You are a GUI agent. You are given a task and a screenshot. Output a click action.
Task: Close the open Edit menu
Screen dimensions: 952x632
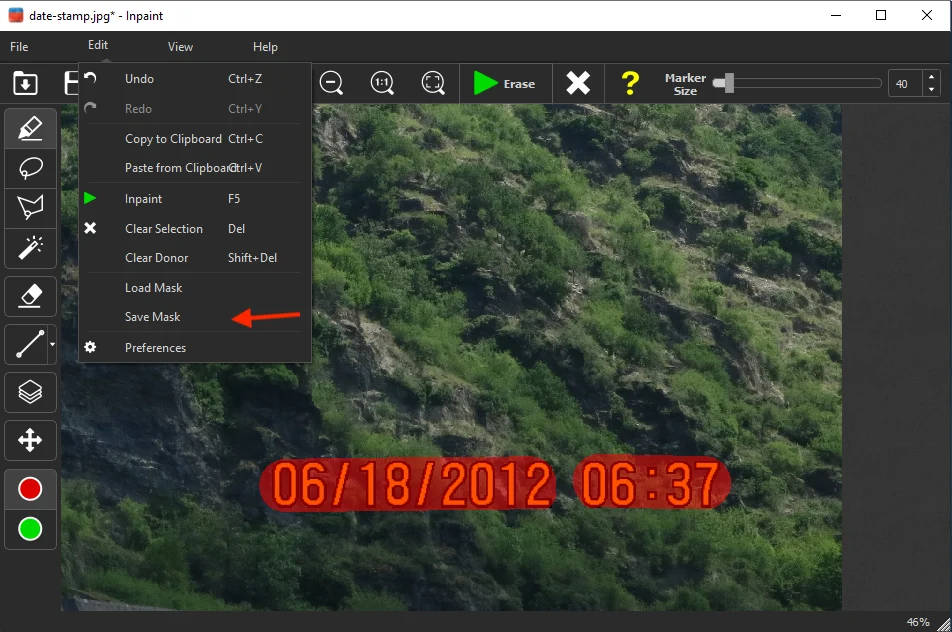[98, 45]
